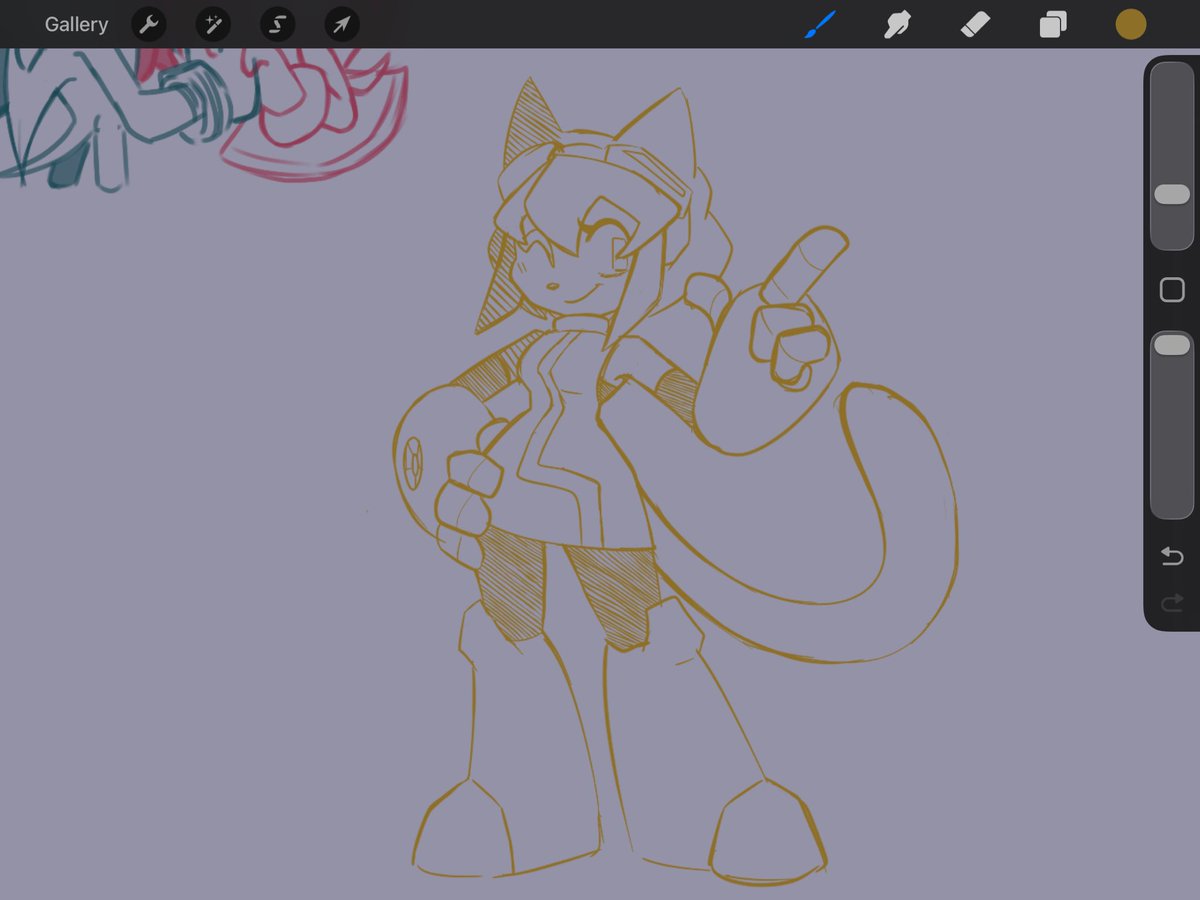This screenshot has width=1200, height=900.
Task: Select the Smudge tool
Action: coord(897,25)
